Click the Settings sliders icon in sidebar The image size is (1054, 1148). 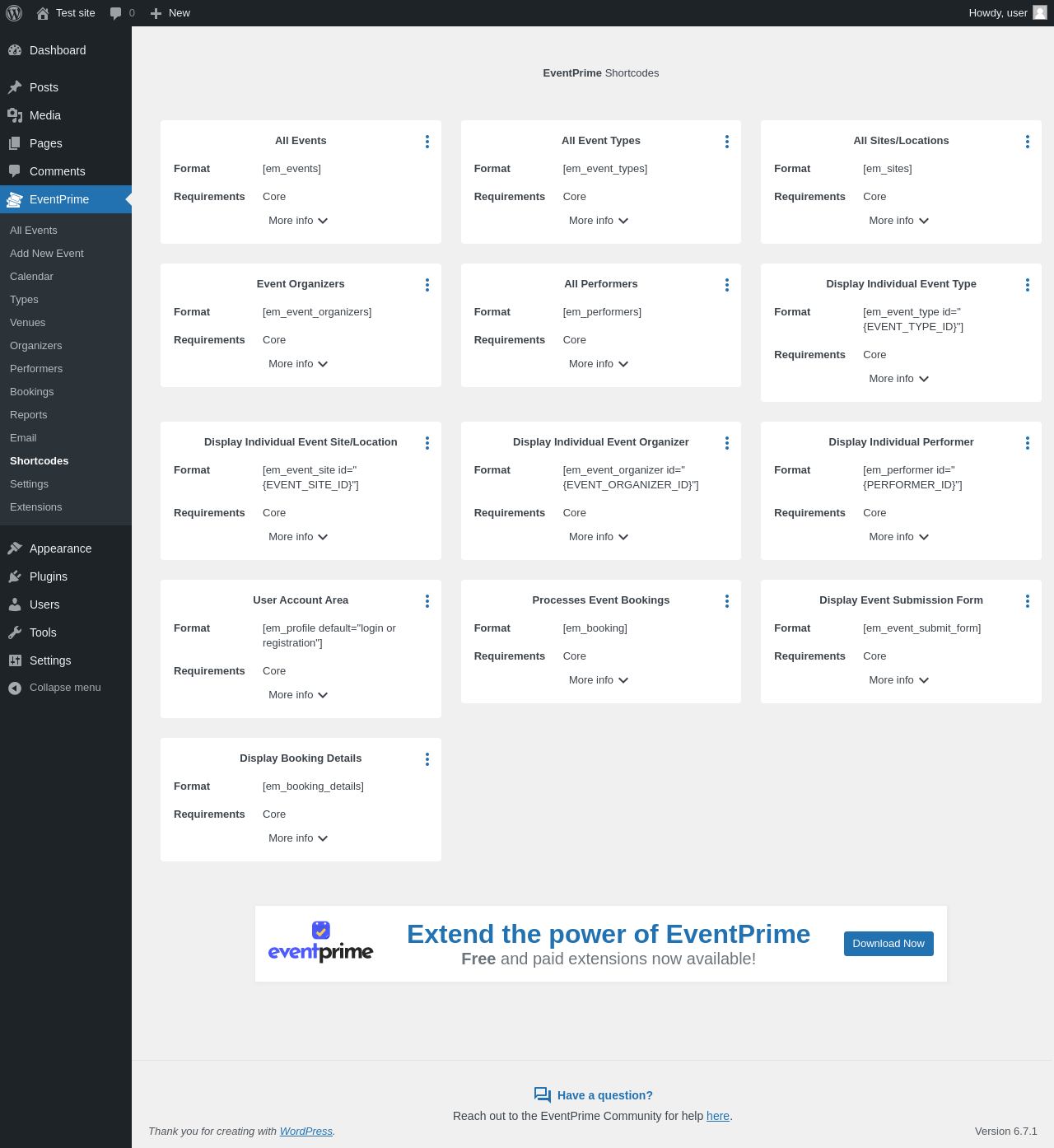tap(15, 660)
